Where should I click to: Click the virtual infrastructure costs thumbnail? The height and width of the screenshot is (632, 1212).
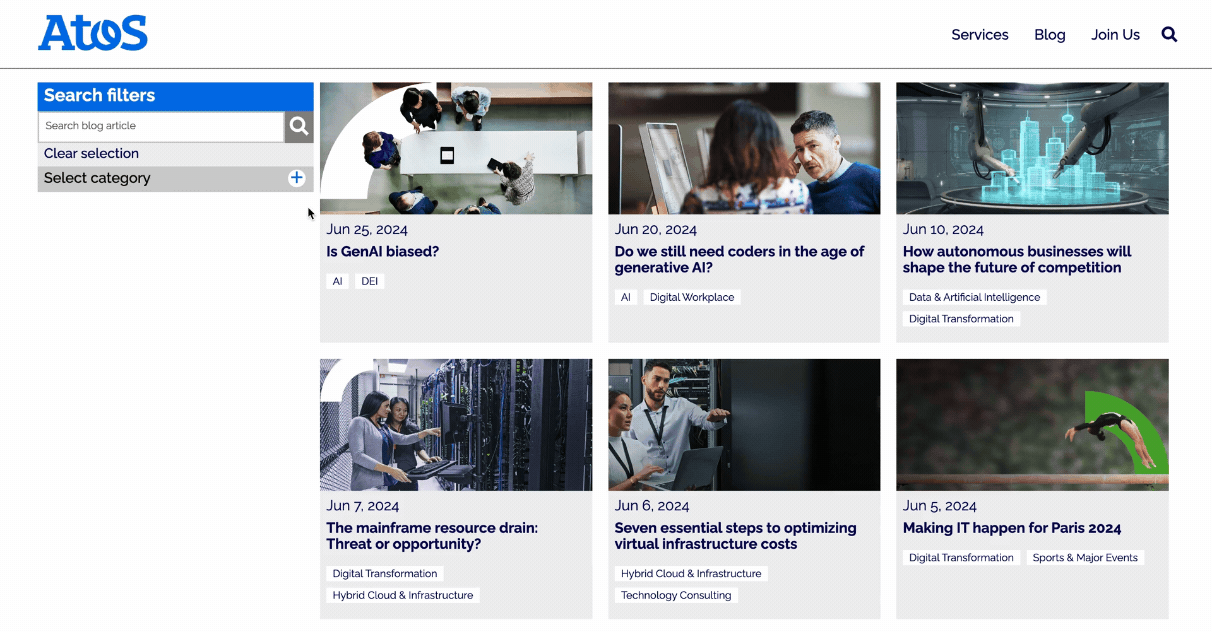(x=744, y=425)
